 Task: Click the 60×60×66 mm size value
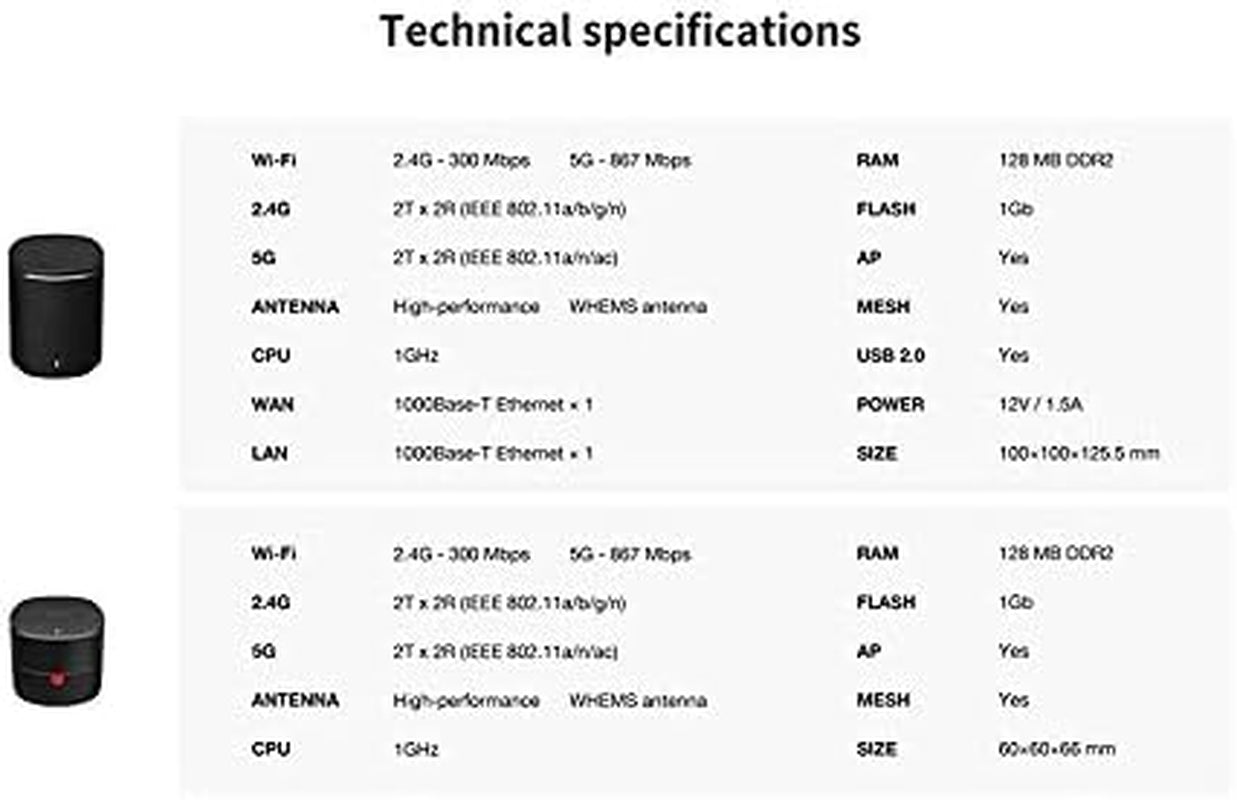pos(1056,749)
